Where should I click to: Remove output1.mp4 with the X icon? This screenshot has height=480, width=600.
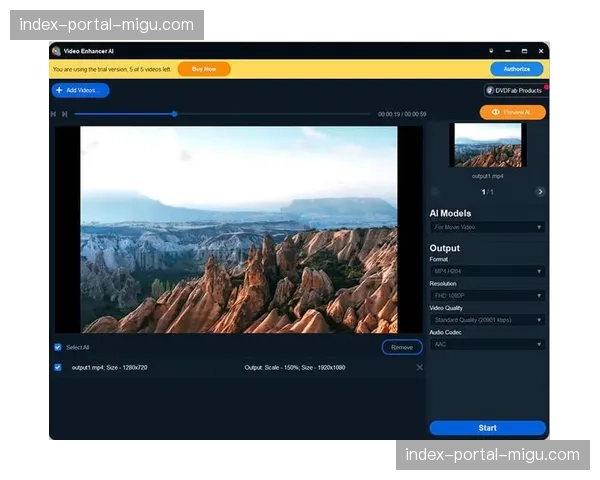419,367
